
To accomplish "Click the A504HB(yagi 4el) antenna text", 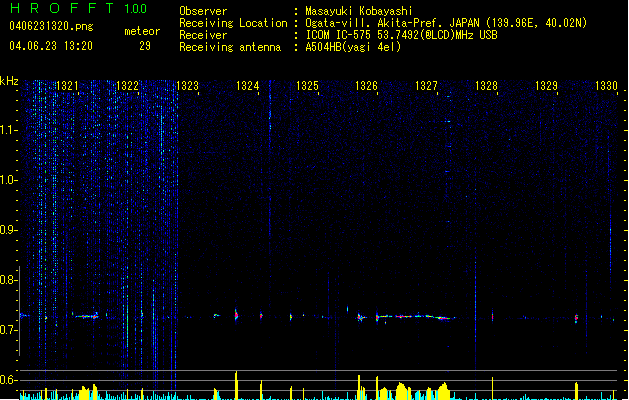I will coord(353,47).
